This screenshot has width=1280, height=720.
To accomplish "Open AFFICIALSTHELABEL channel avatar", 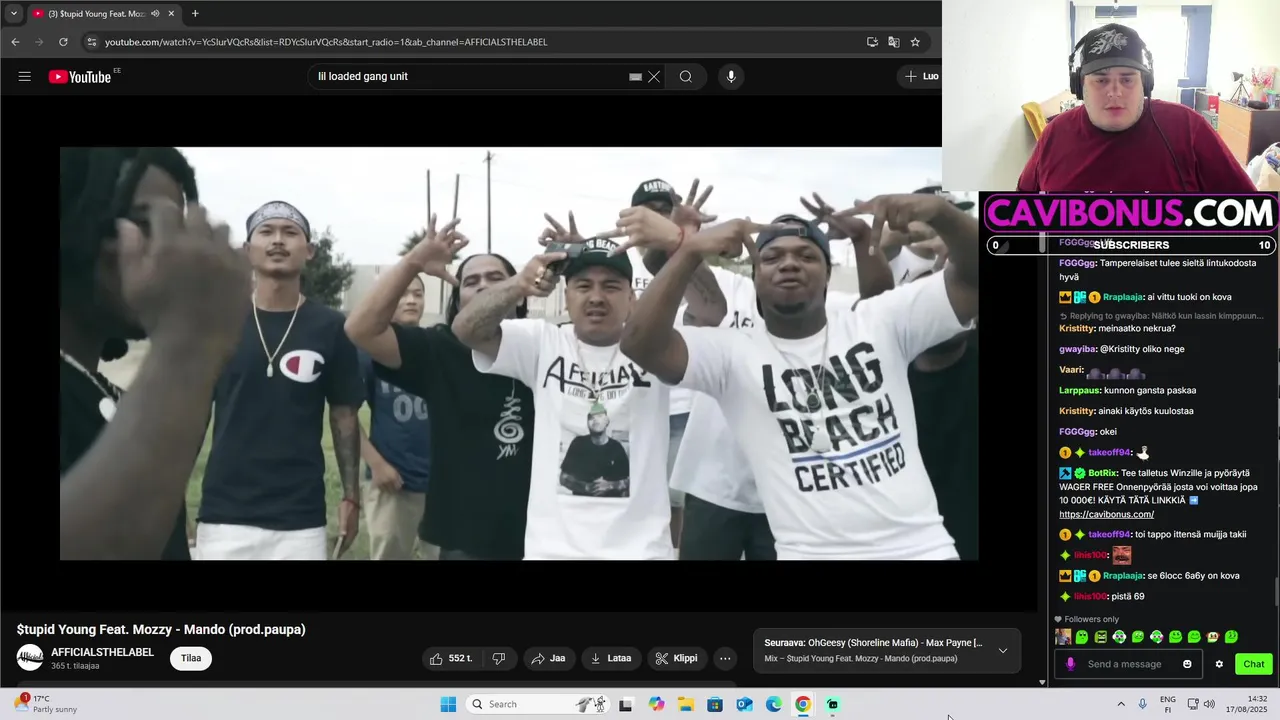I will (30, 658).
